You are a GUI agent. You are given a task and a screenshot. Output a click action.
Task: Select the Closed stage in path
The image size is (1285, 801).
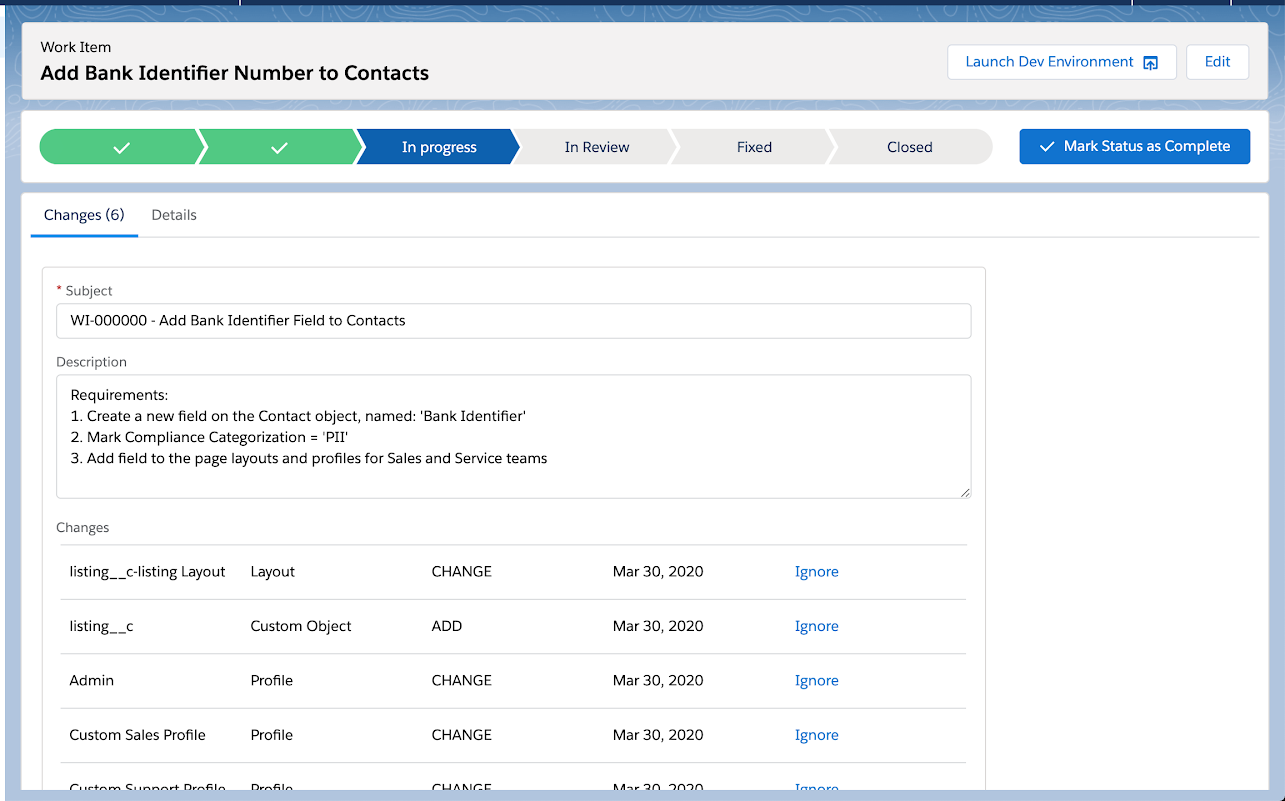pos(909,147)
